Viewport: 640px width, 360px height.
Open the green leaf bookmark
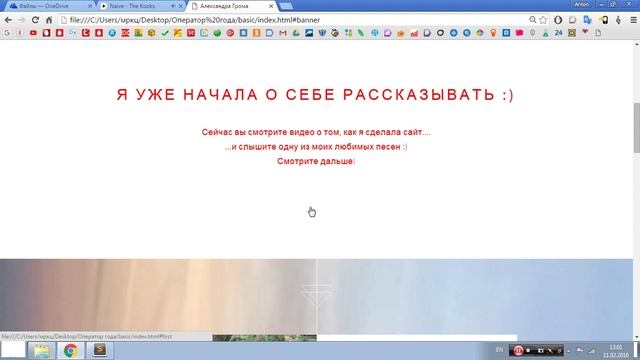[361, 33]
